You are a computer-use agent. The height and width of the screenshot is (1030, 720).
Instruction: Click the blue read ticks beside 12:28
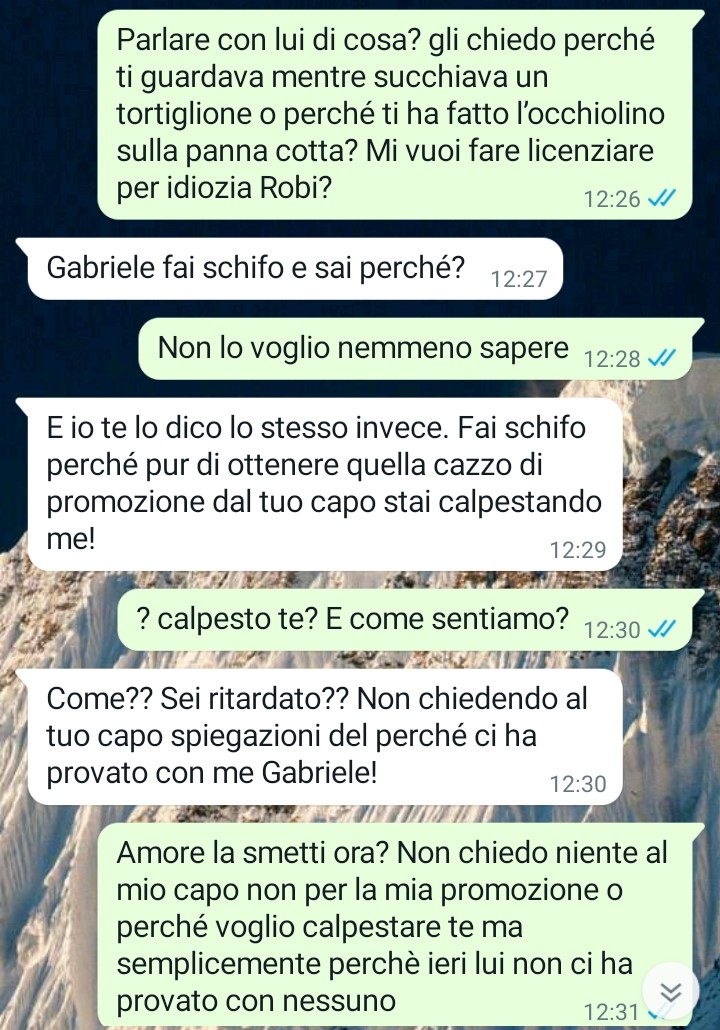click(661, 358)
